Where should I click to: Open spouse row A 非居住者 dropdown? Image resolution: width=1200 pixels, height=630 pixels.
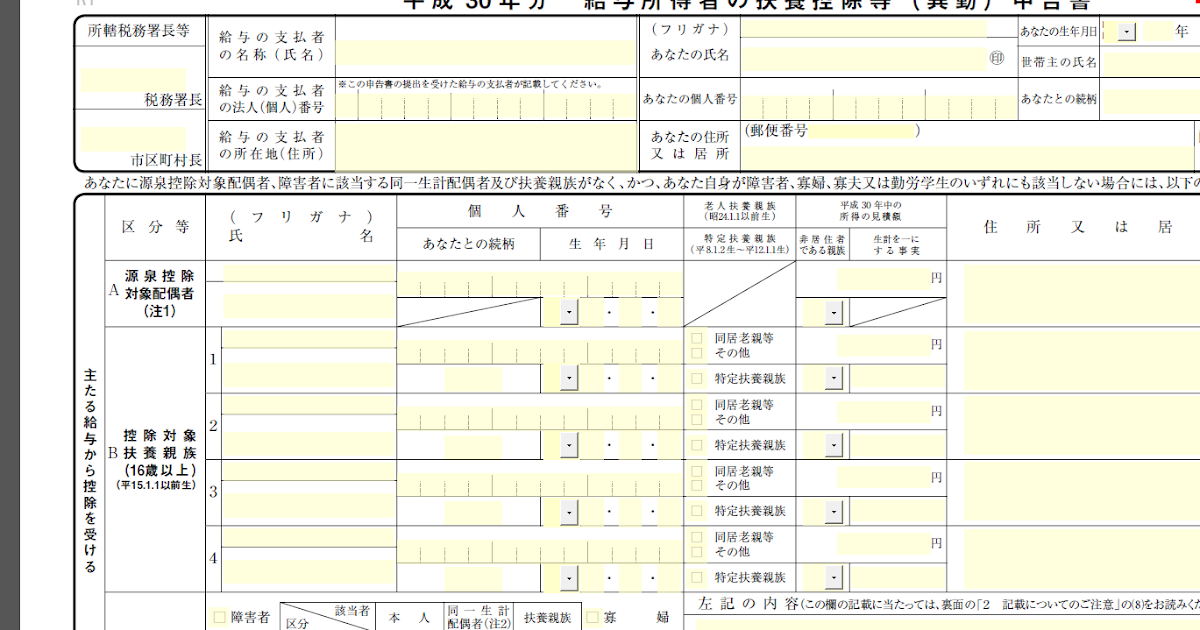(x=835, y=313)
